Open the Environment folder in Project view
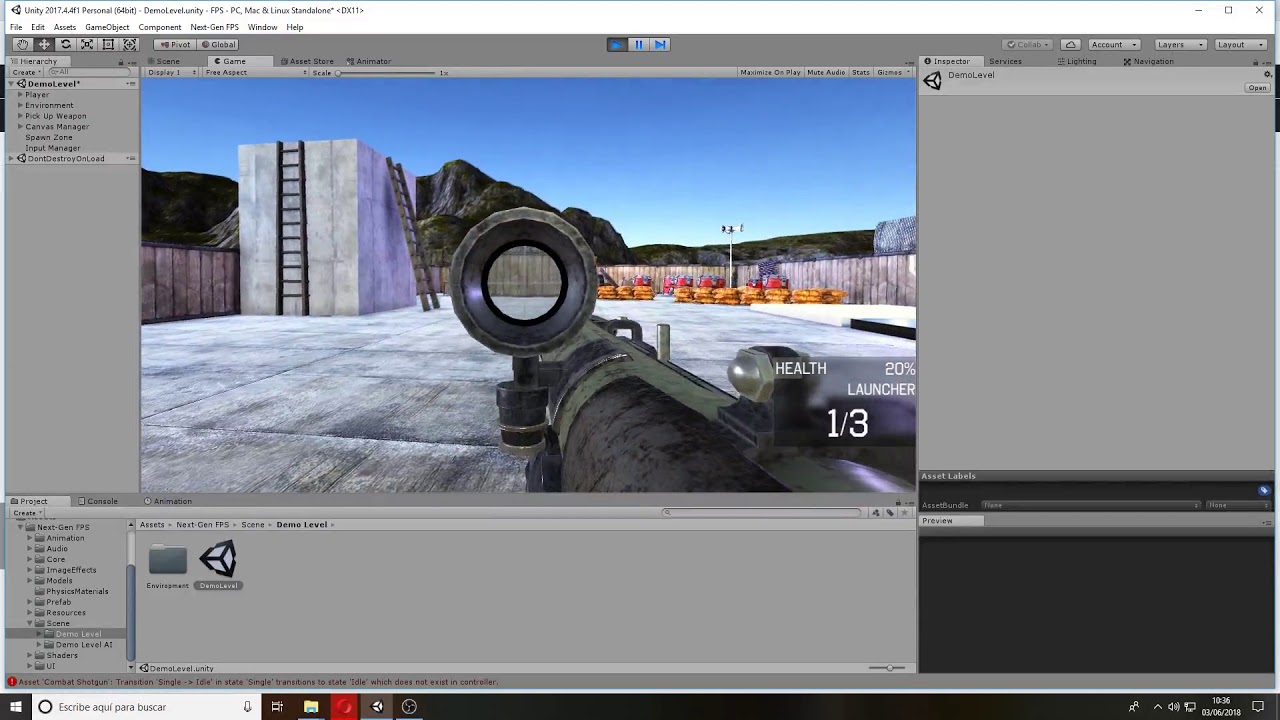 coord(167,560)
